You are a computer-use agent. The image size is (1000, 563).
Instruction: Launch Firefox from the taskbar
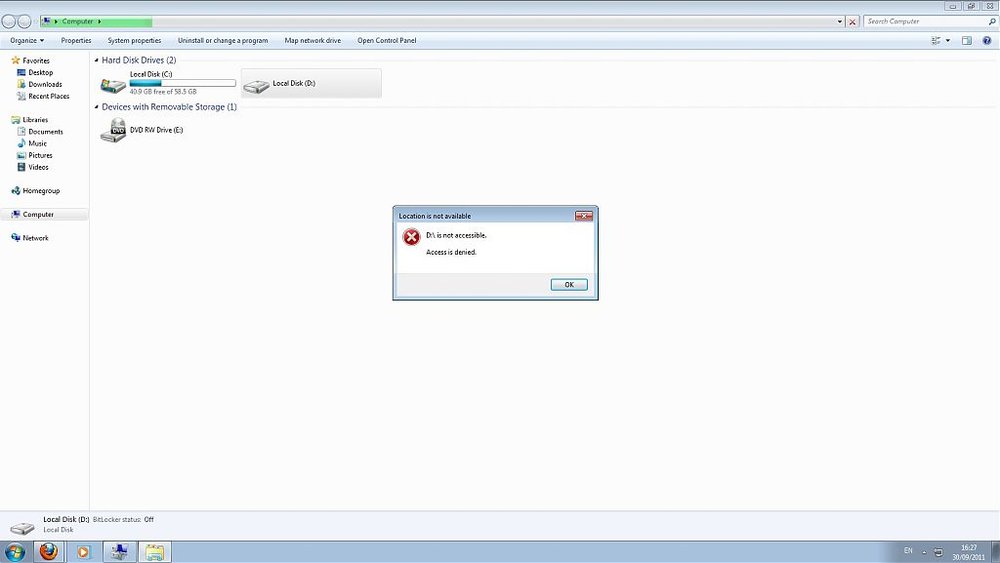tap(48, 551)
